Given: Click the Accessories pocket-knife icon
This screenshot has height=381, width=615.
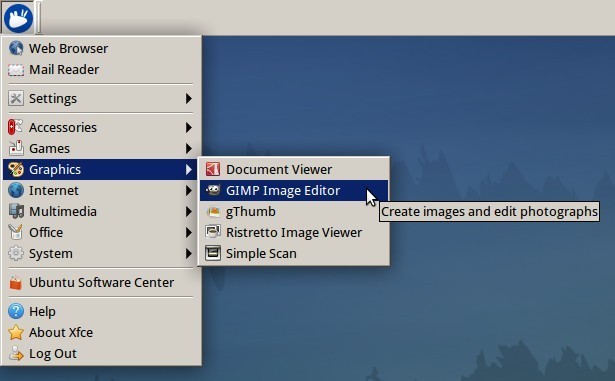Looking at the screenshot, I should [16, 127].
